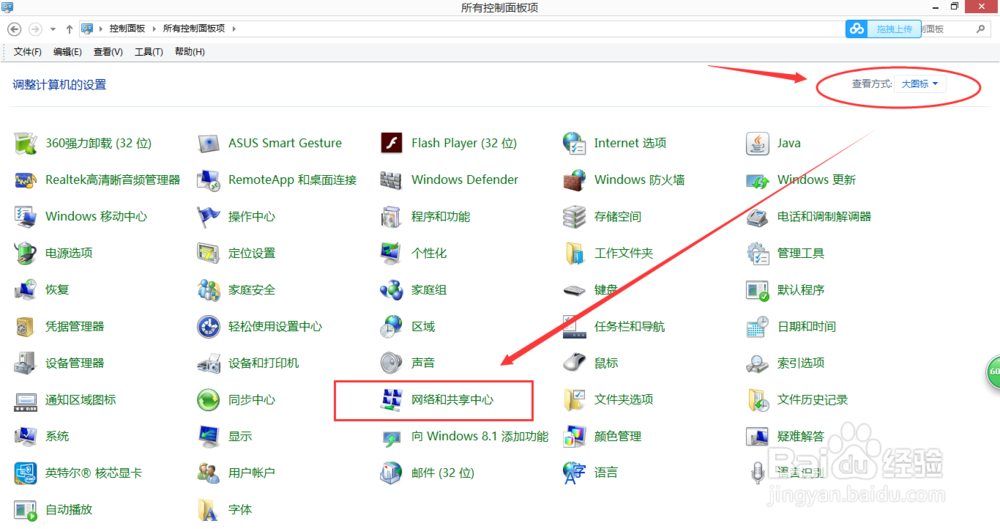Open the 电源选项 battery icon
Image resolution: width=1000 pixels, height=529 pixels.
click(26, 253)
